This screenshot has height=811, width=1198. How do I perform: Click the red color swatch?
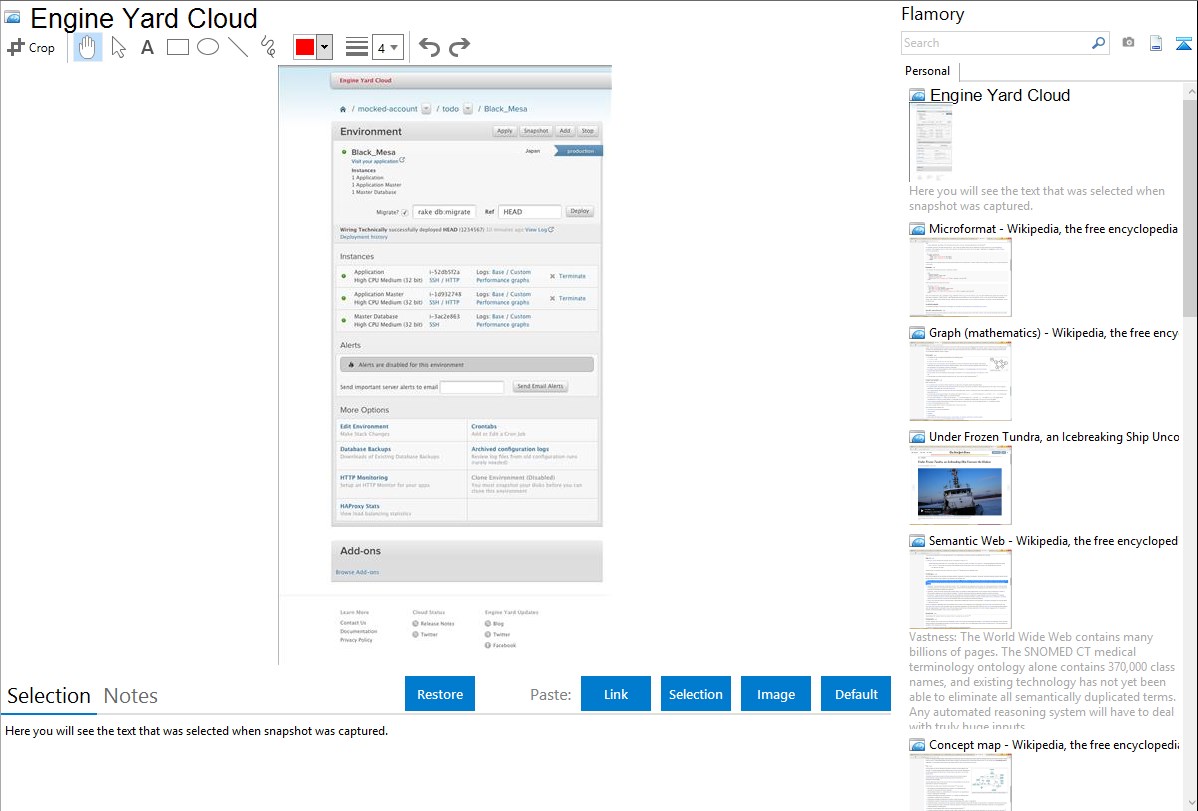(304, 47)
